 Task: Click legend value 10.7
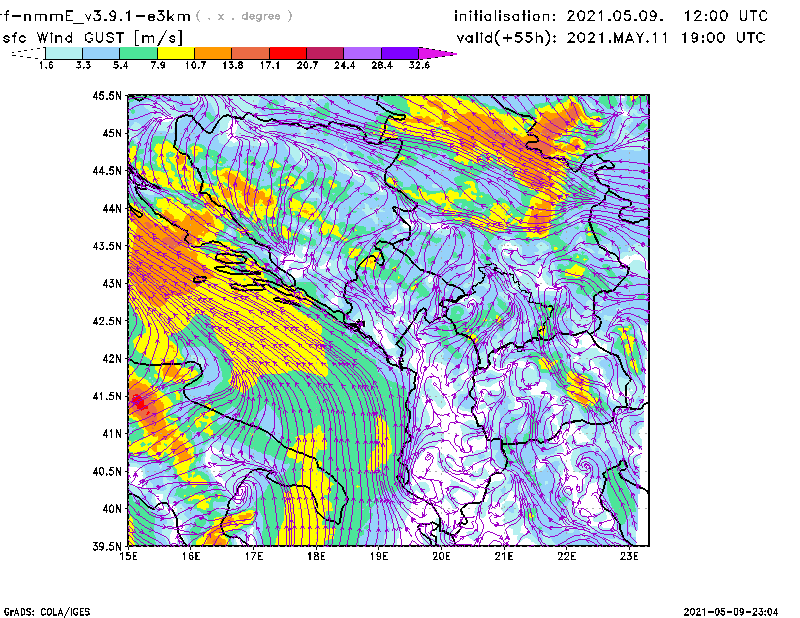point(195,65)
